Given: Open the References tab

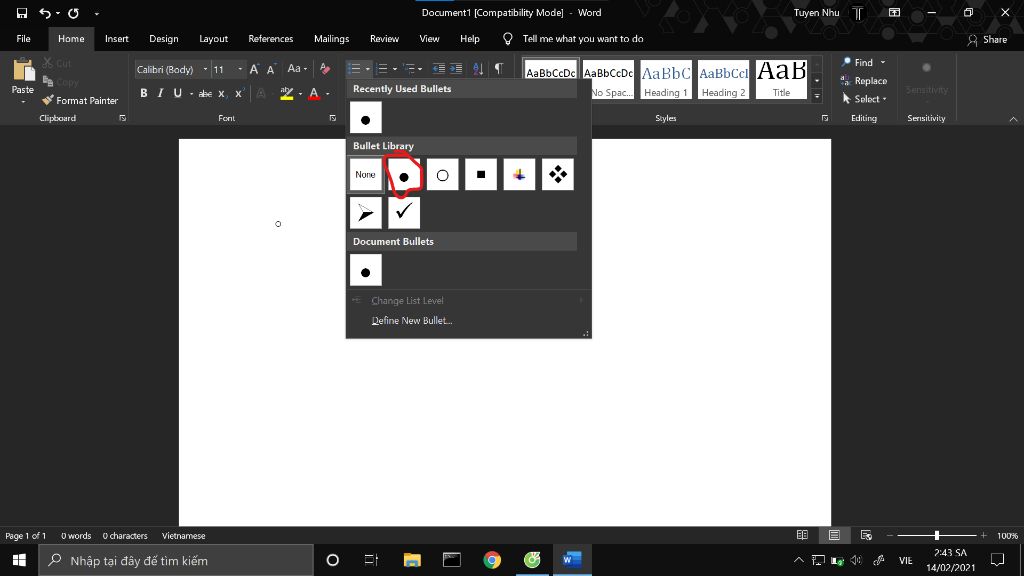Looking at the screenshot, I should [271, 39].
